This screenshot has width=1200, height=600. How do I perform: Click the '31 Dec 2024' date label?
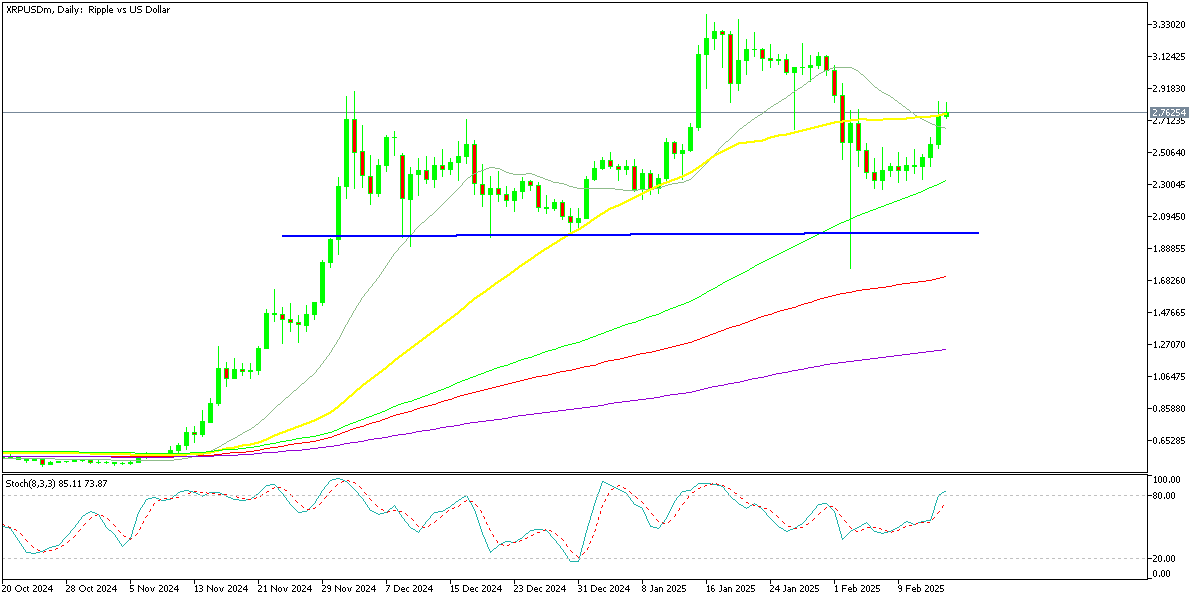(605, 589)
